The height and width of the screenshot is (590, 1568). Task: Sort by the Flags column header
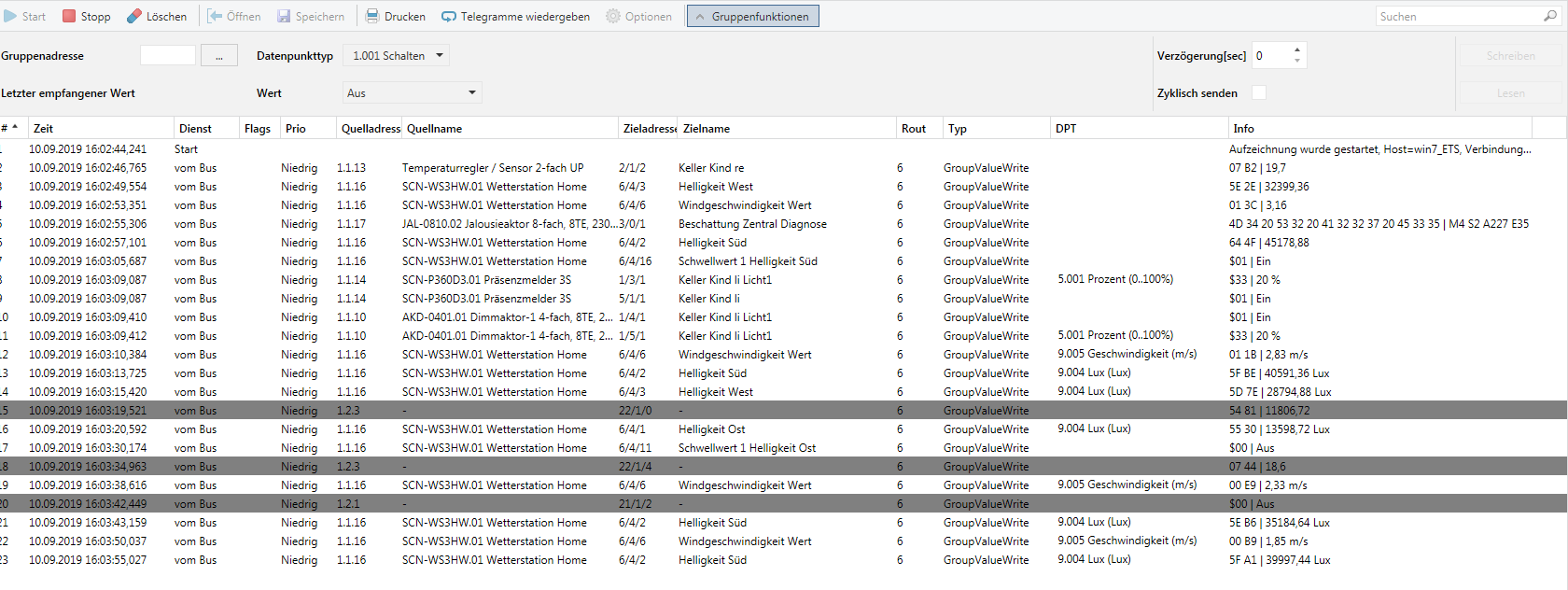[259, 128]
